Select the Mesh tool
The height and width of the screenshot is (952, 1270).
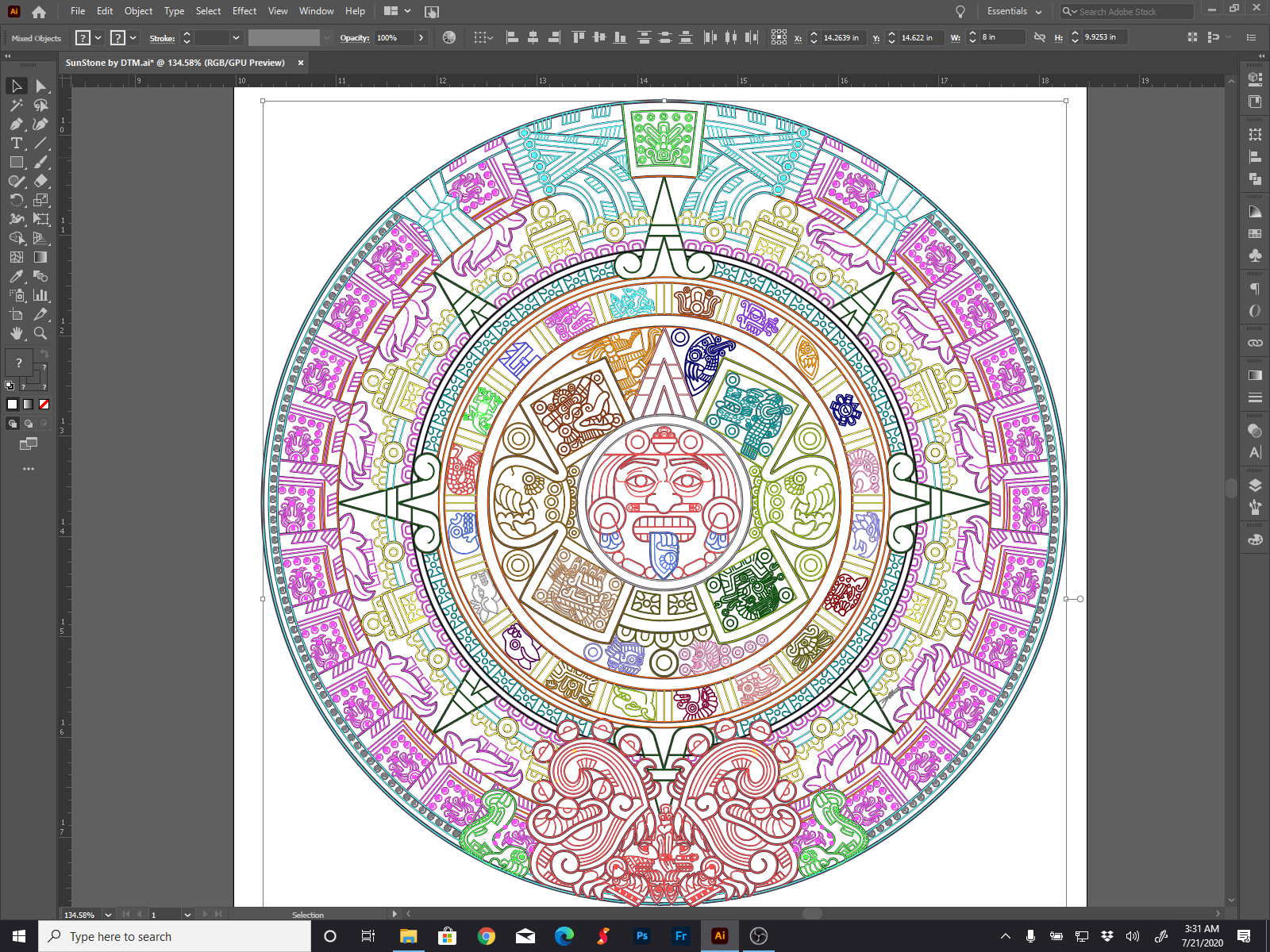[17, 257]
